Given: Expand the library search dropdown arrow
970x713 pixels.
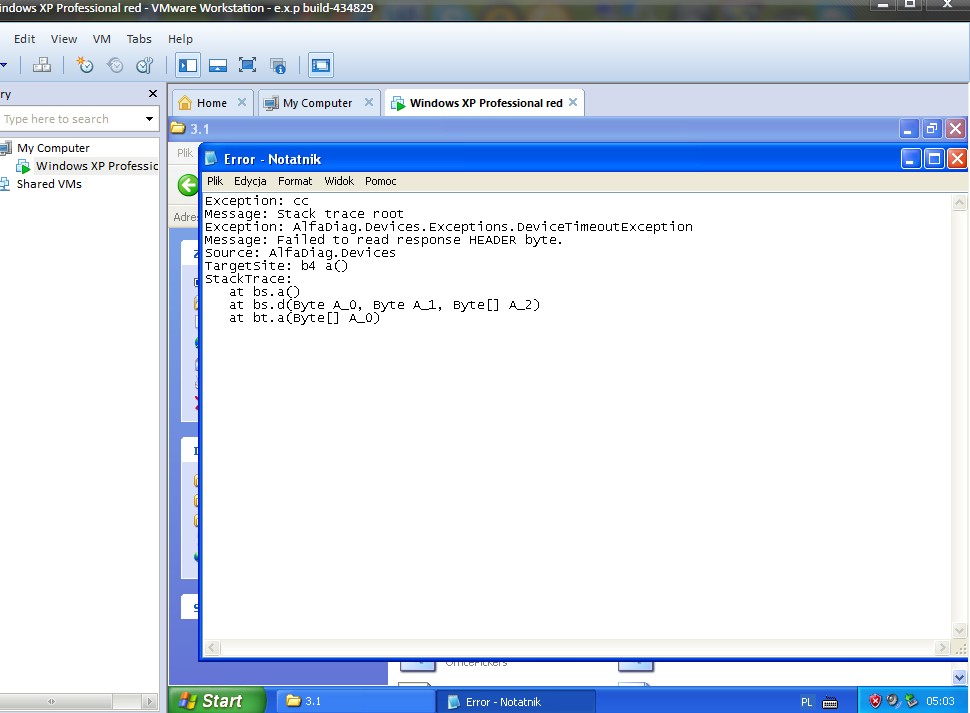Looking at the screenshot, I should (149, 119).
